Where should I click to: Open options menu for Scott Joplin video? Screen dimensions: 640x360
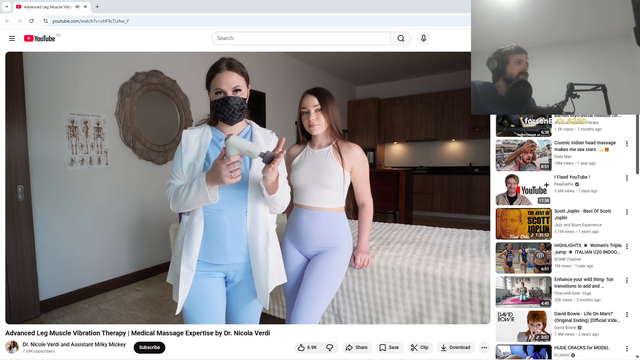tap(627, 212)
